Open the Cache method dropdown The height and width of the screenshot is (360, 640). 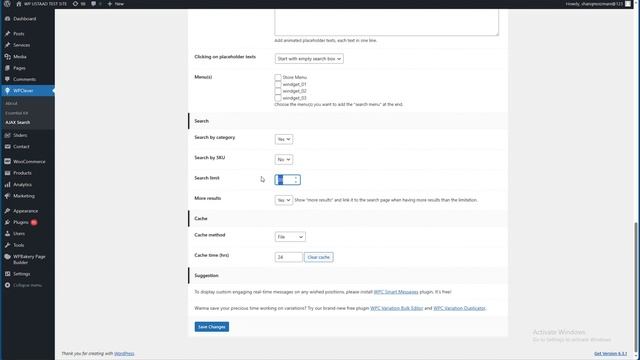click(x=290, y=237)
